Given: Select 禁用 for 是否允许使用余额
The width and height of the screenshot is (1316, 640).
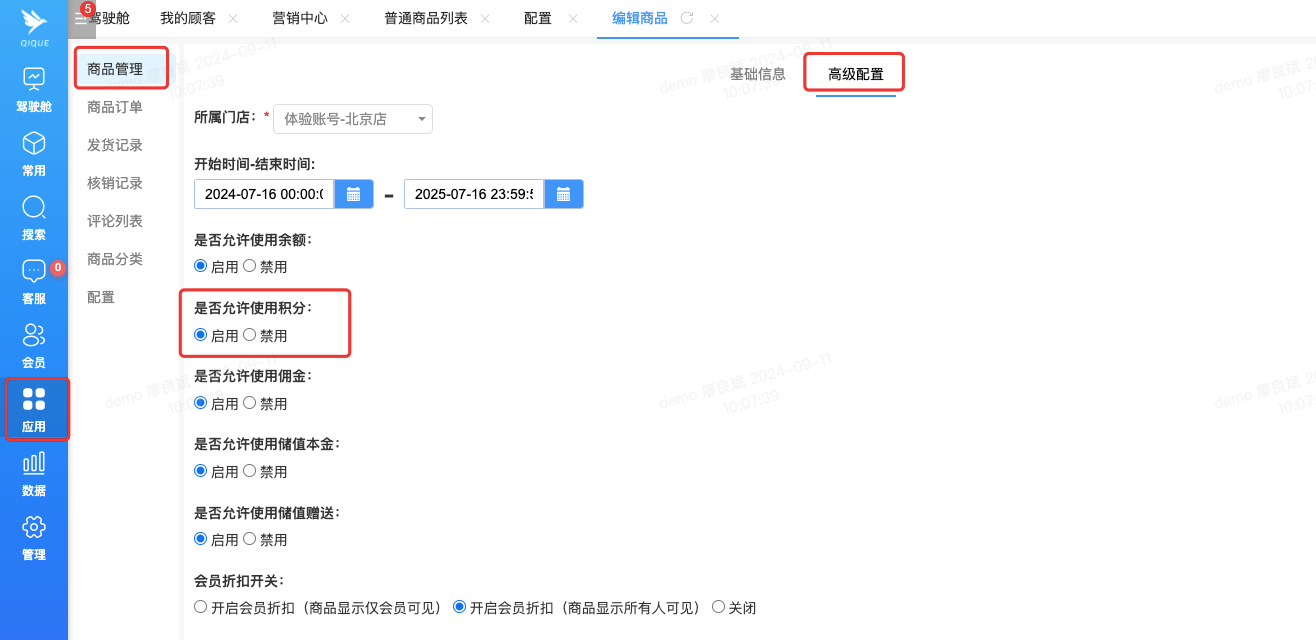Looking at the screenshot, I should [x=250, y=266].
